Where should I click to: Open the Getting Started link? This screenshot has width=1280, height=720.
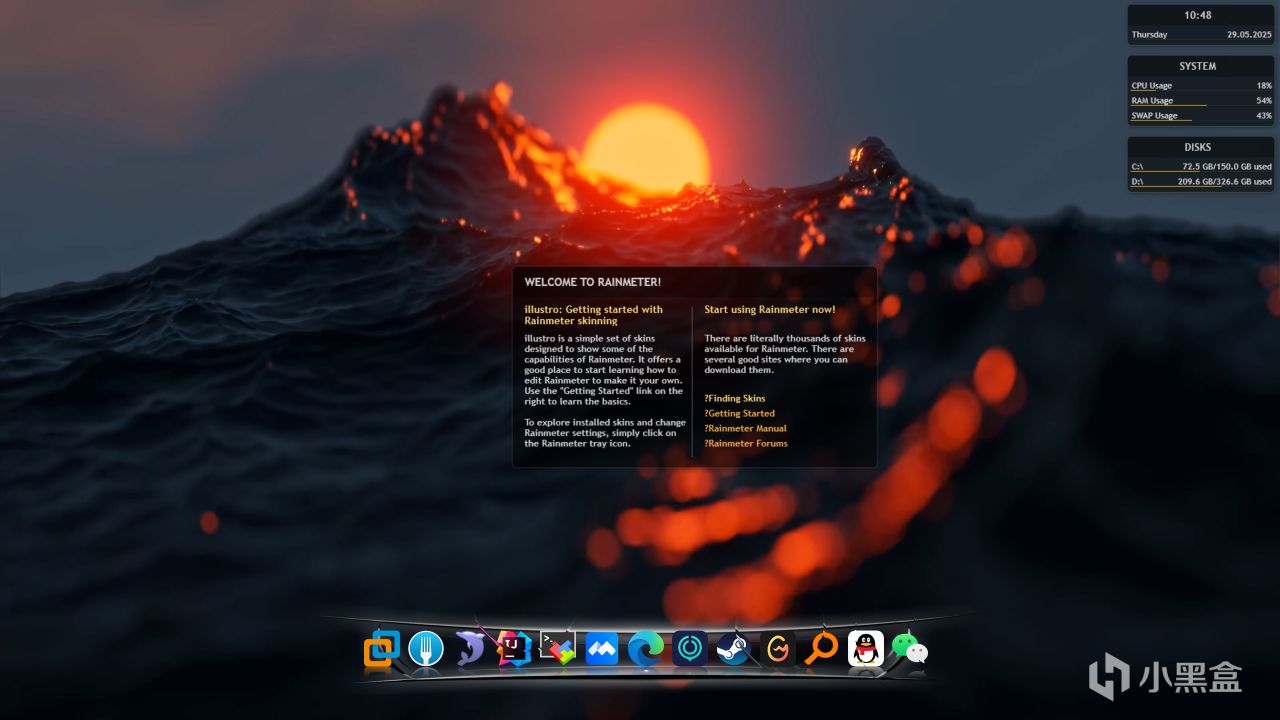click(741, 413)
